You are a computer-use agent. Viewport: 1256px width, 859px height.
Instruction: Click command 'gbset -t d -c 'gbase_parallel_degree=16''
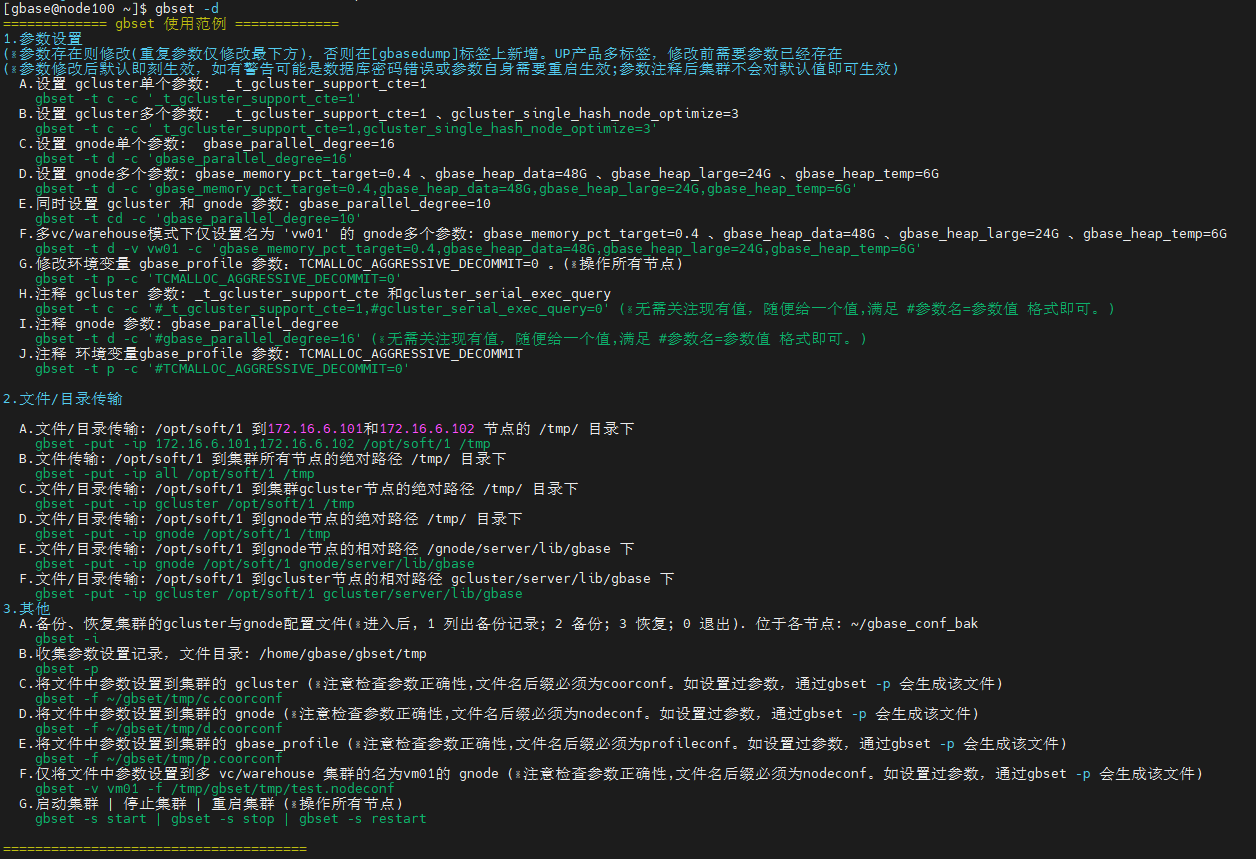195,158
